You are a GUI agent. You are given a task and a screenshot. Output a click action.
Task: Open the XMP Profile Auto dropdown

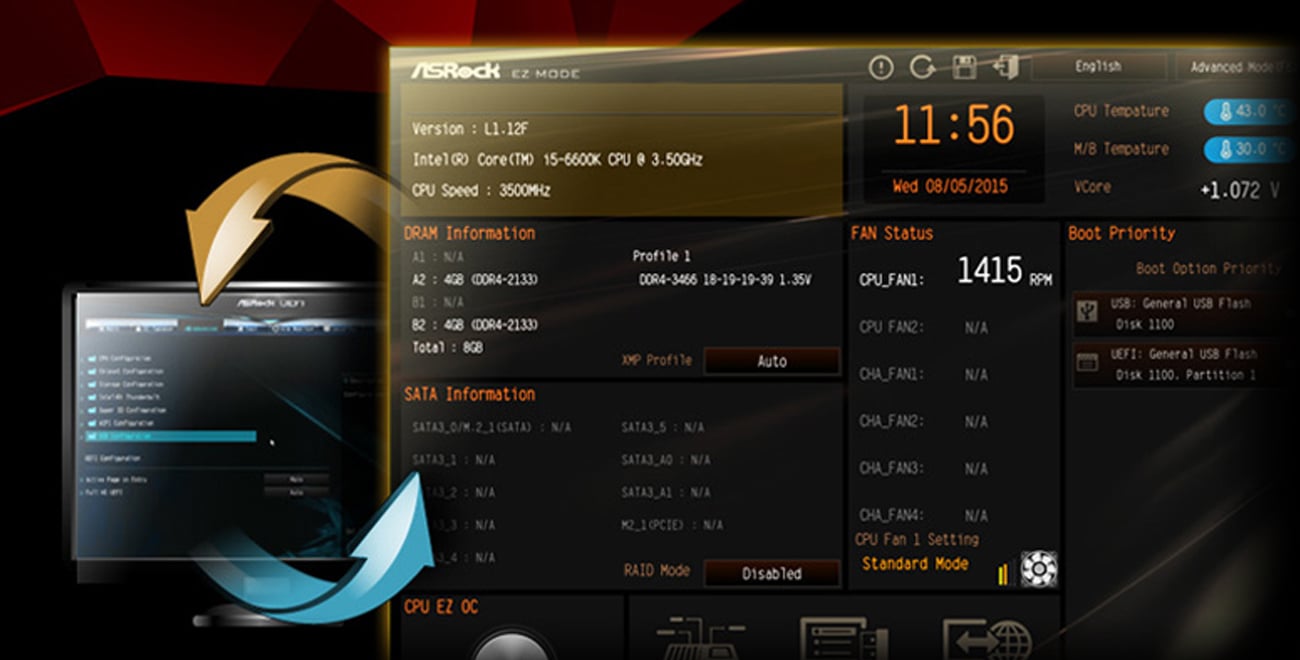tap(772, 361)
